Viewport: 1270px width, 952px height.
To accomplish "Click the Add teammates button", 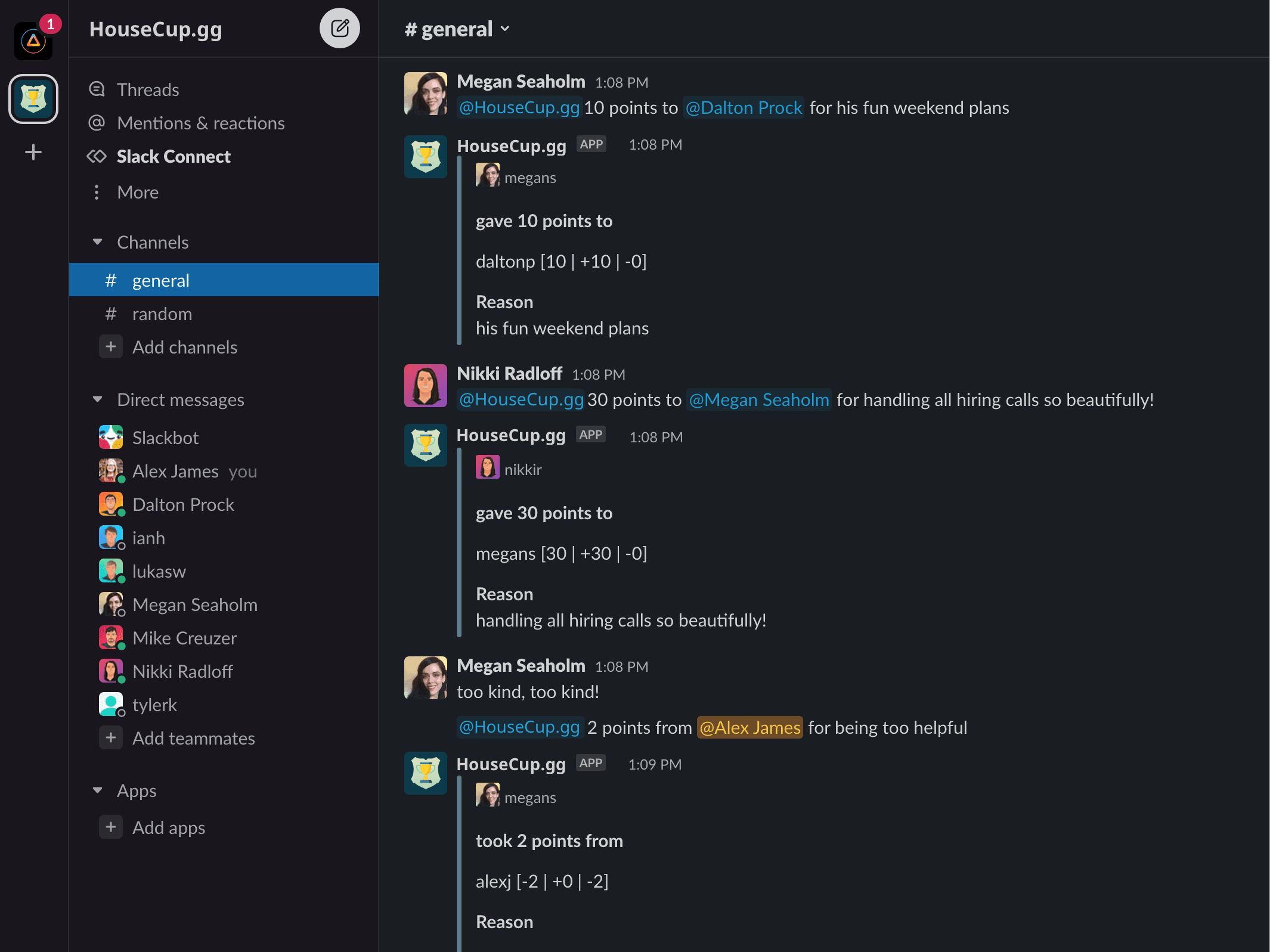I will (193, 738).
